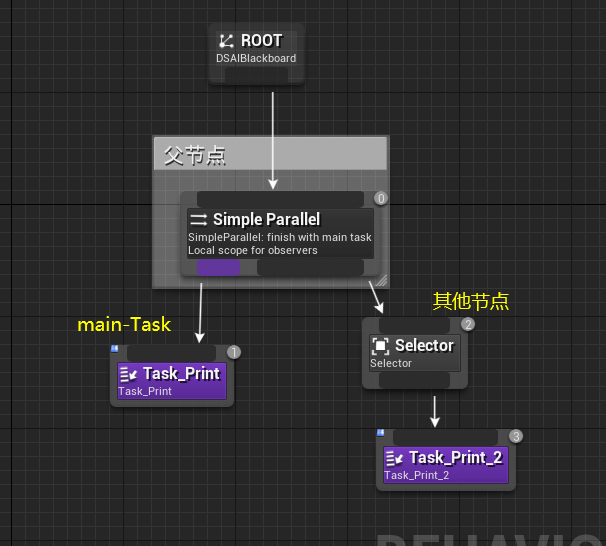Viewport: 606px width, 546px height.
Task: Click 'Local scope for observers' text
Action: [253, 250]
